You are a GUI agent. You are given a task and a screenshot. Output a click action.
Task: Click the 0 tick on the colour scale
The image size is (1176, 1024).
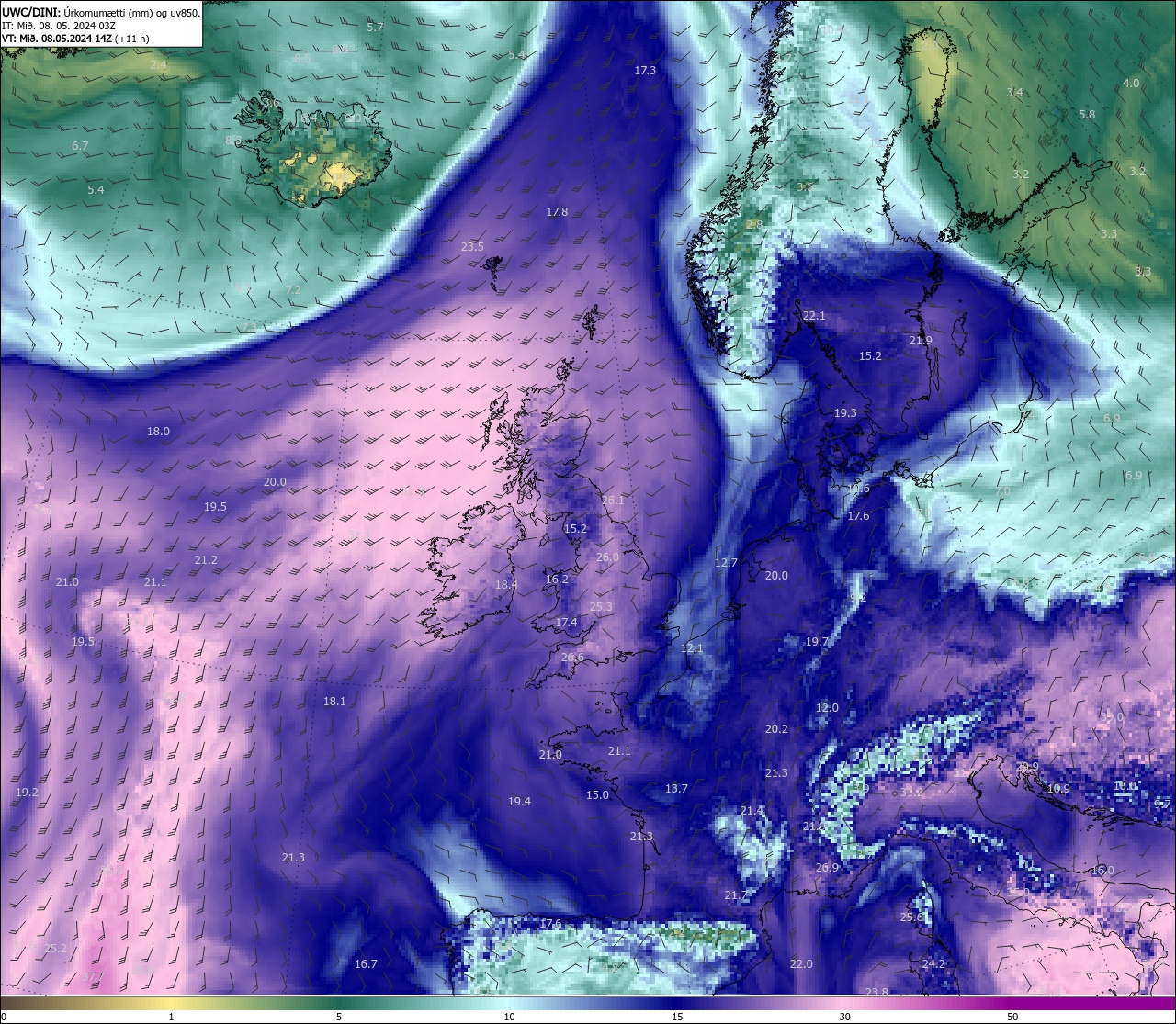click(x=4, y=1017)
